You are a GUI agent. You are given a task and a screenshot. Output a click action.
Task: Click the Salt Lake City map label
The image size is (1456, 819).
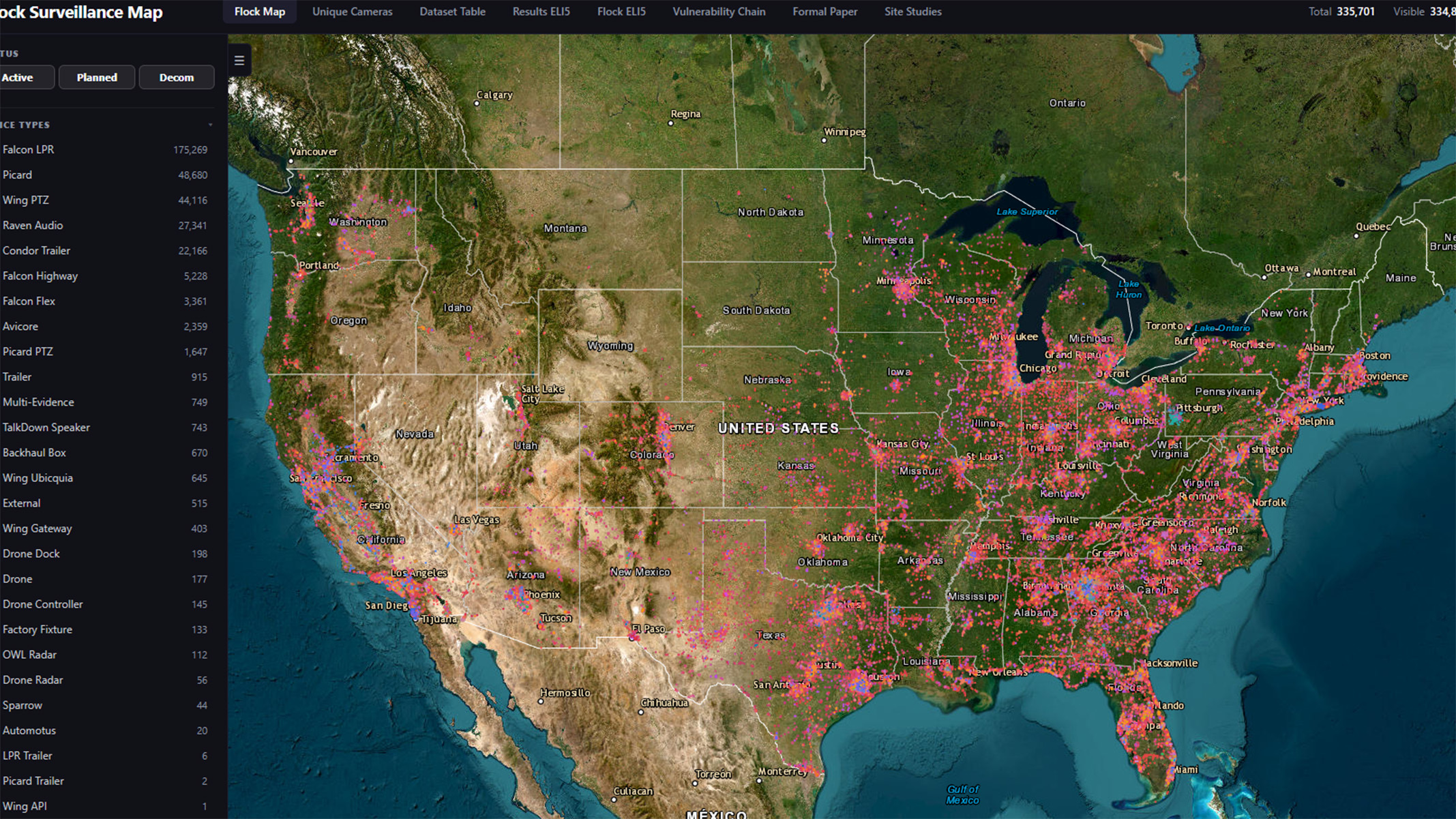click(541, 393)
